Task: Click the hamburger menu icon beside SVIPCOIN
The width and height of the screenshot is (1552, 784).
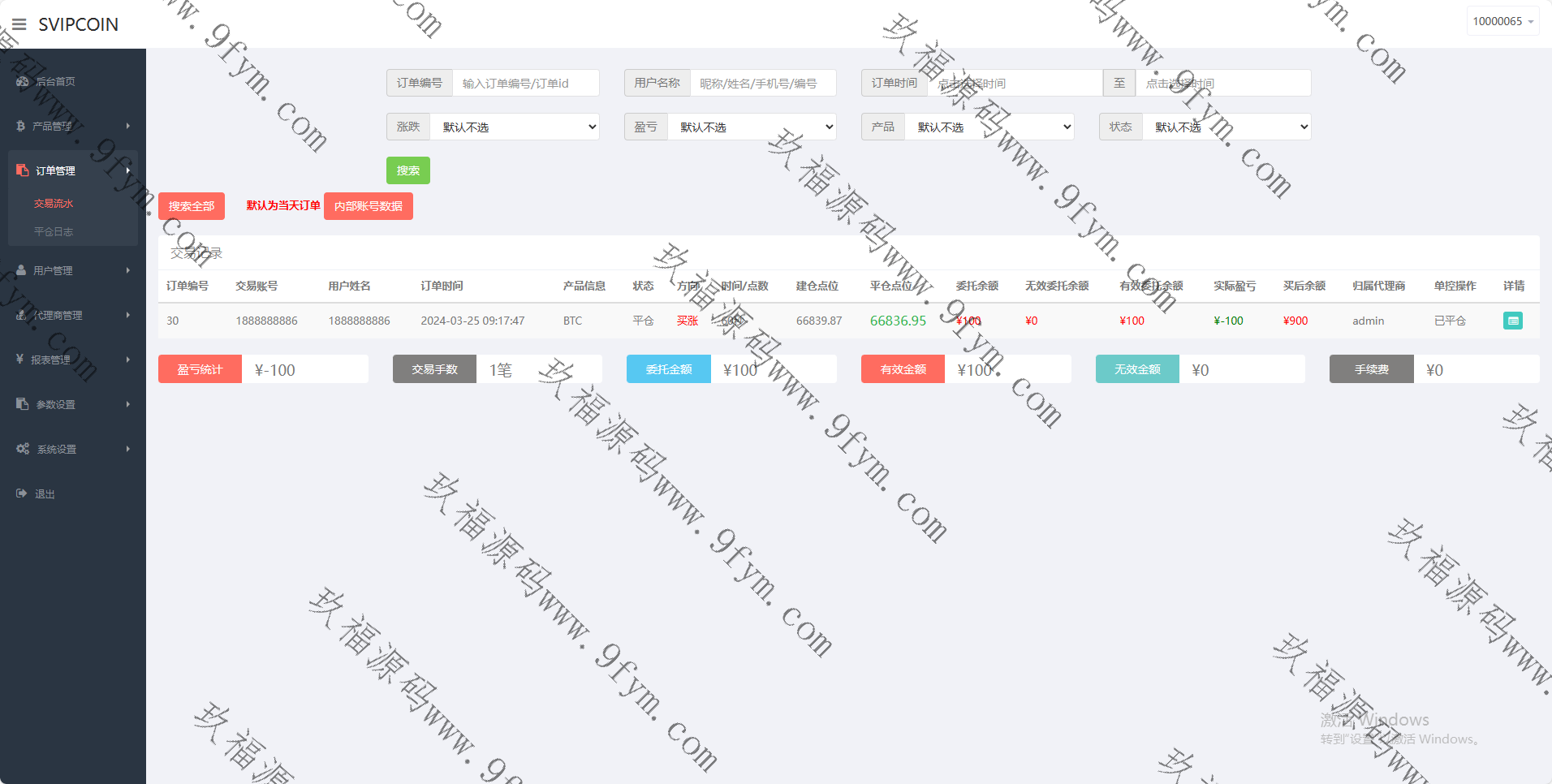Action: (19, 24)
